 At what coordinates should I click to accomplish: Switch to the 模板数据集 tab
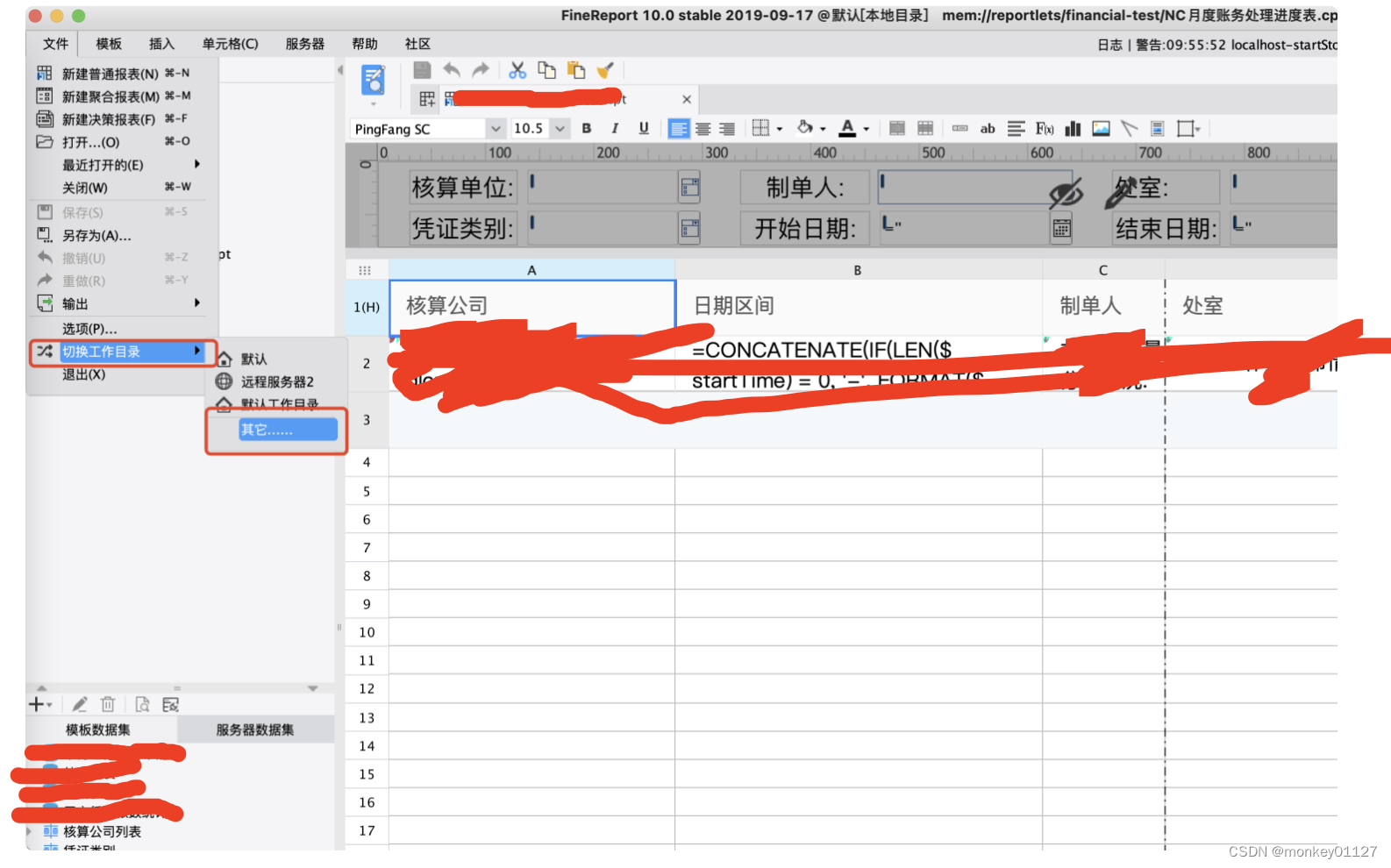click(x=98, y=729)
